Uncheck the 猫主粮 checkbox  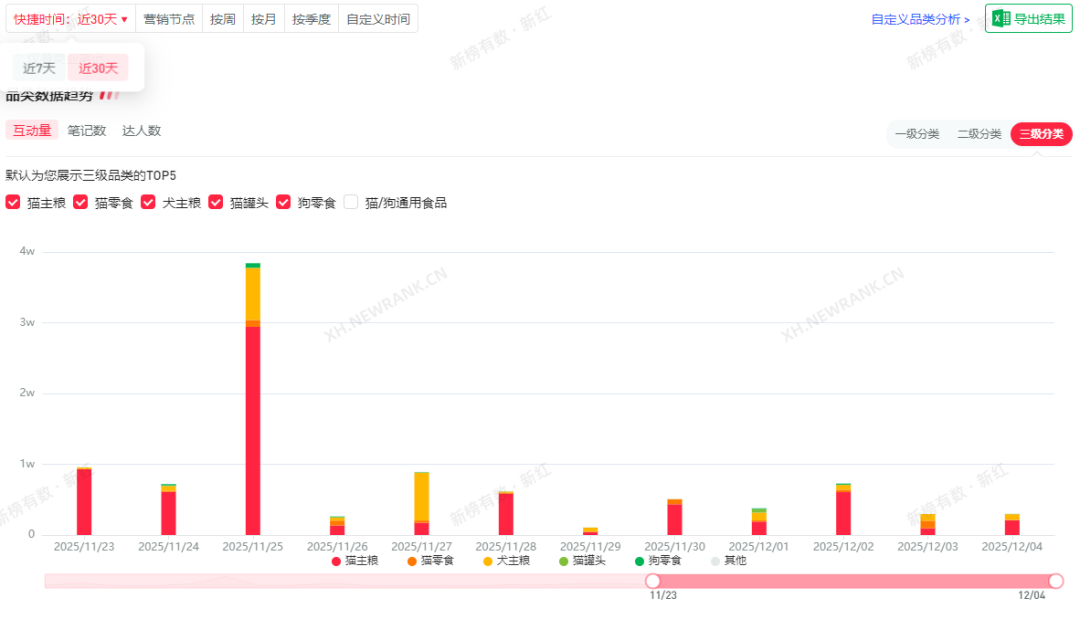(13, 202)
